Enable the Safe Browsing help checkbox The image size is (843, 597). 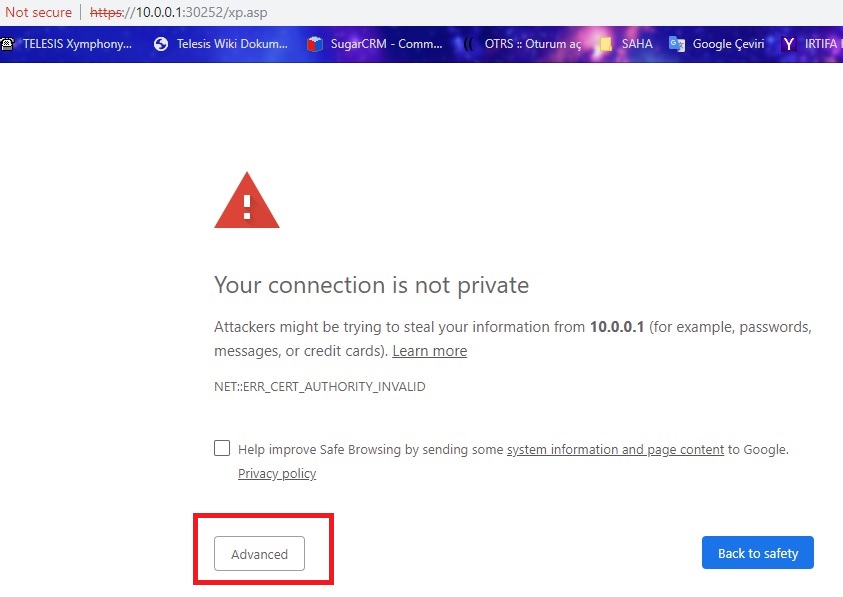[x=222, y=448]
